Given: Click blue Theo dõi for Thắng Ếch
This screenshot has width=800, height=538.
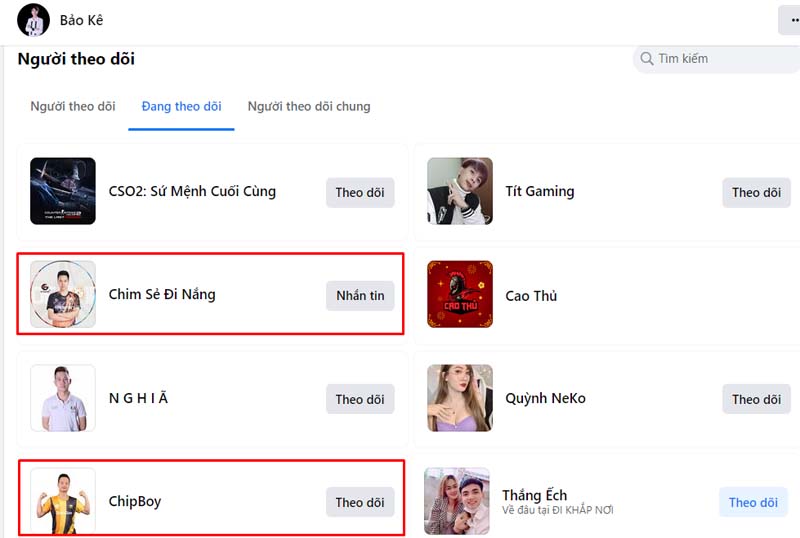Looking at the screenshot, I should (x=753, y=502).
